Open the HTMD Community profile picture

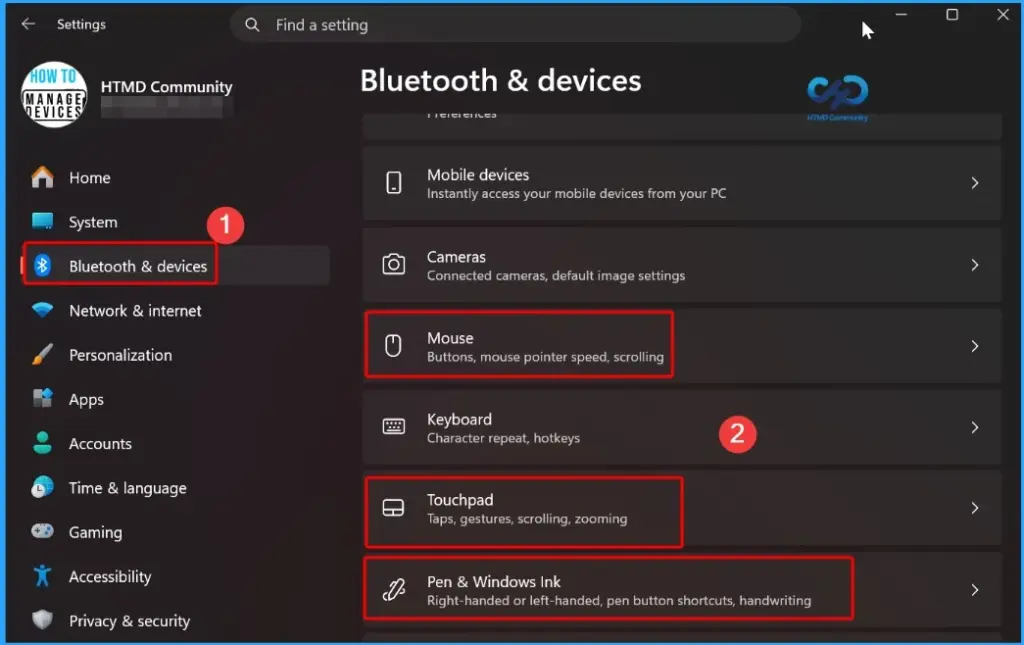54,95
